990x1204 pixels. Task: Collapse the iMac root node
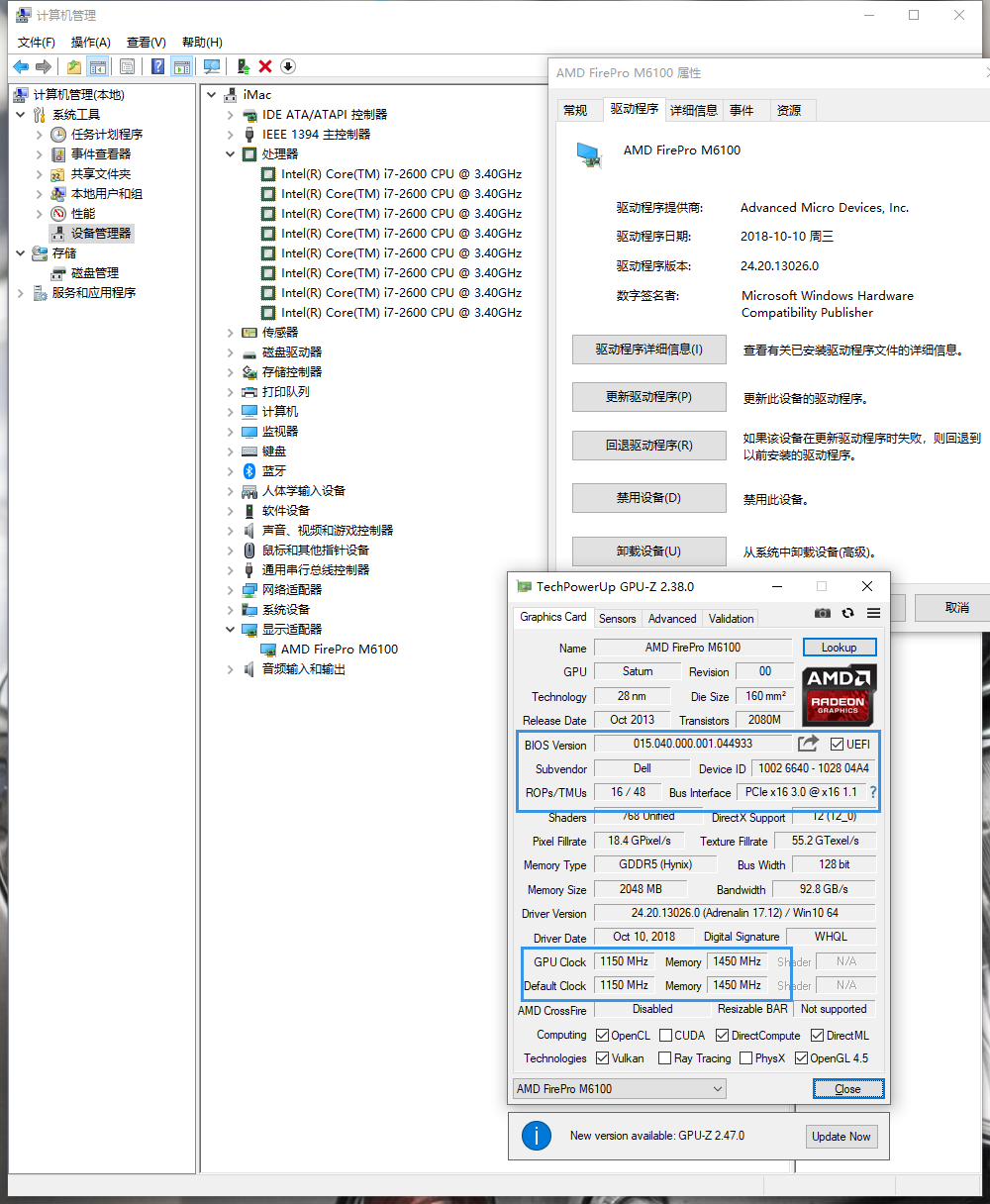pyautogui.click(x=212, y=95)
